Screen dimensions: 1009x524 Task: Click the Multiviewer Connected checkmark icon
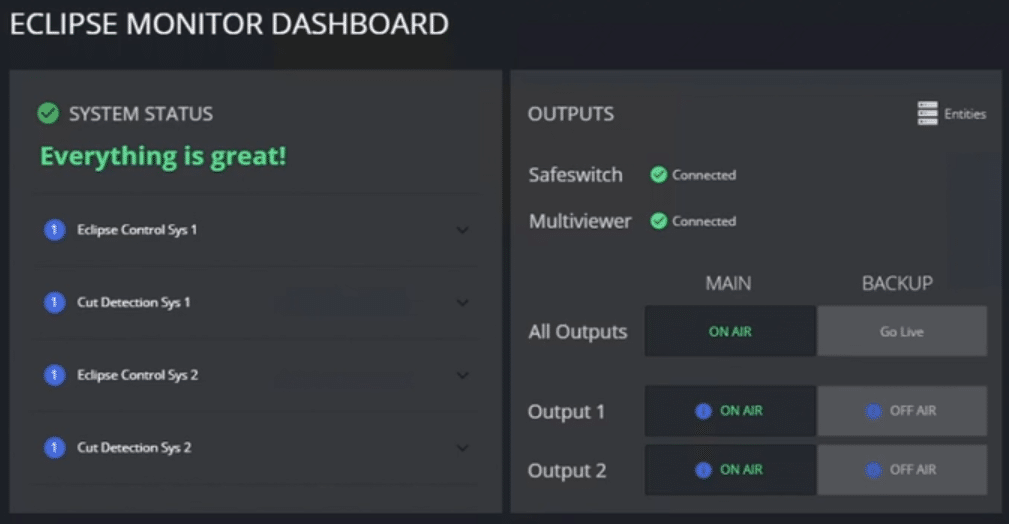coord(658,221)
